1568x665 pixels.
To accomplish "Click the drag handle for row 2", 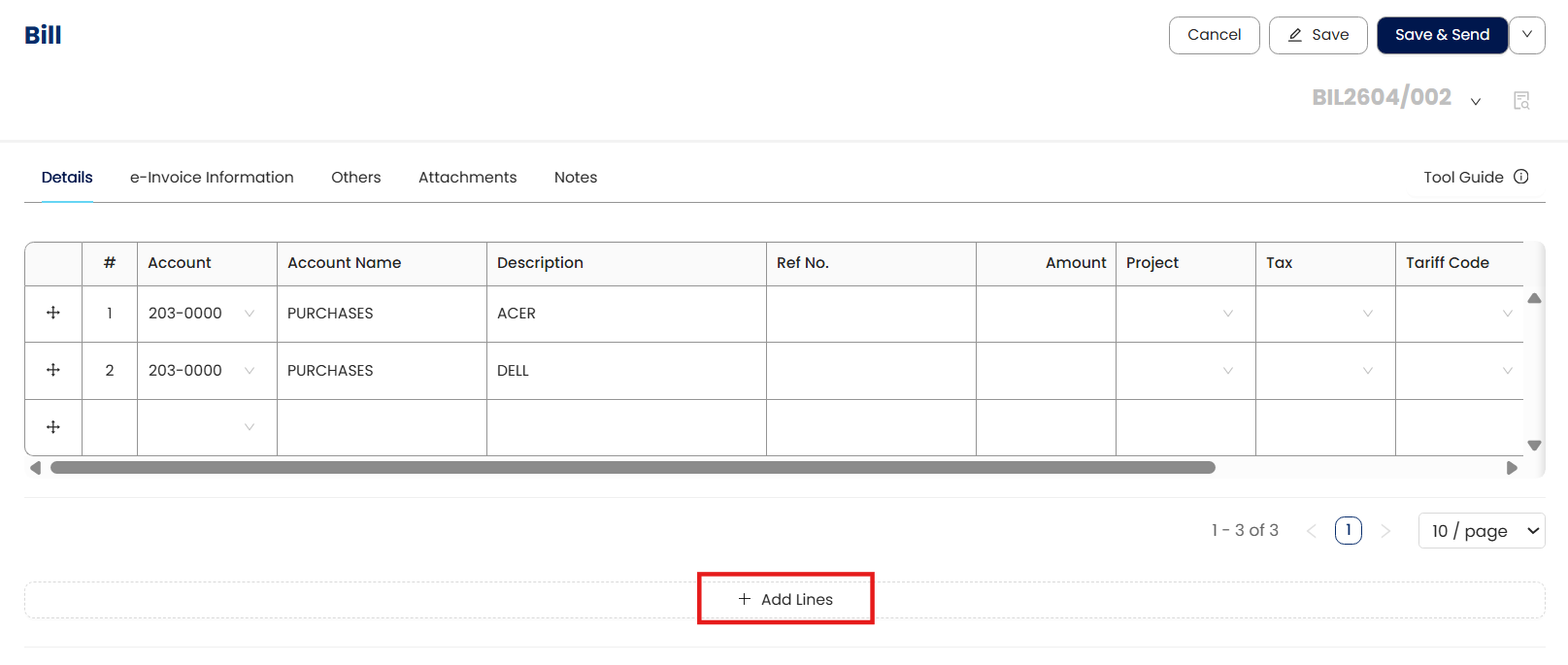I will [53, 370].
